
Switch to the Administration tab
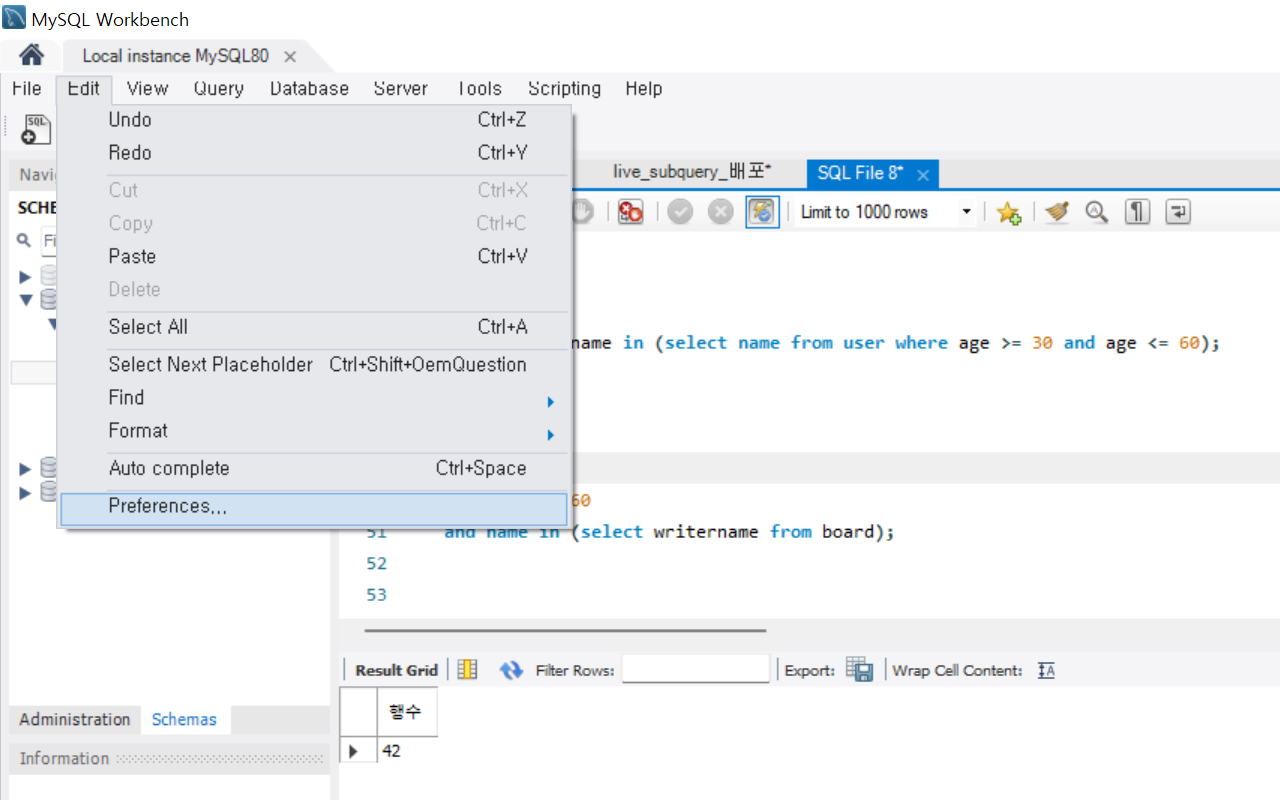(x=75, y=719)
